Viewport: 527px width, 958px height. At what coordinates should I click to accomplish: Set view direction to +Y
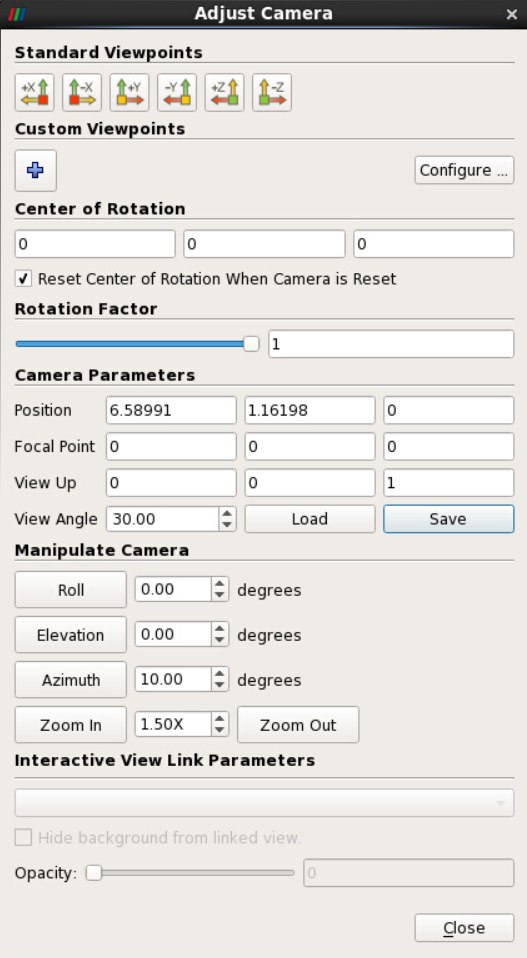pos(129,92)
